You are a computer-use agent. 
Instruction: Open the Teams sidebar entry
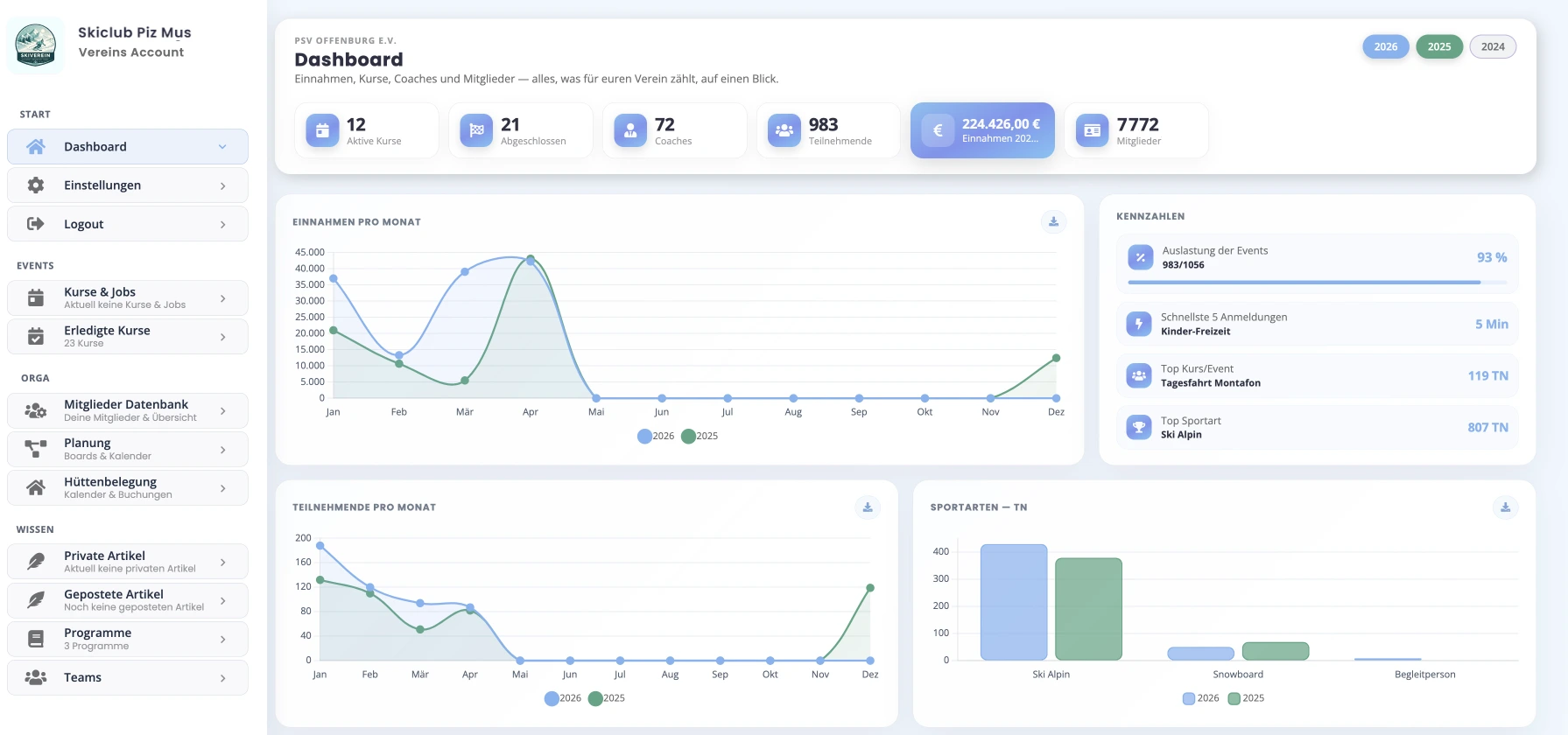pos(128,678)
